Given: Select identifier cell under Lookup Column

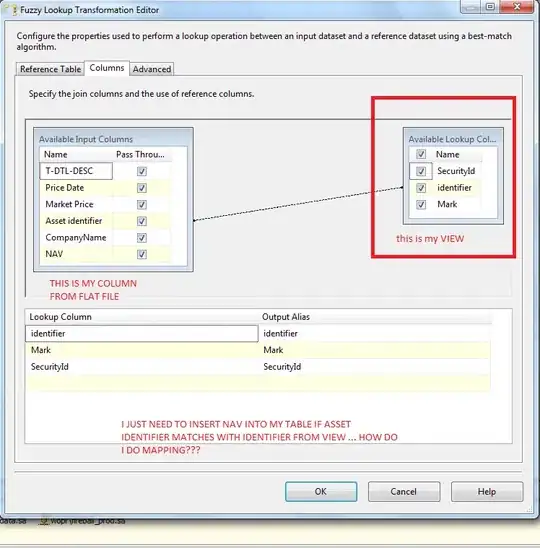Looking at the screenshot, I should 142,333.
